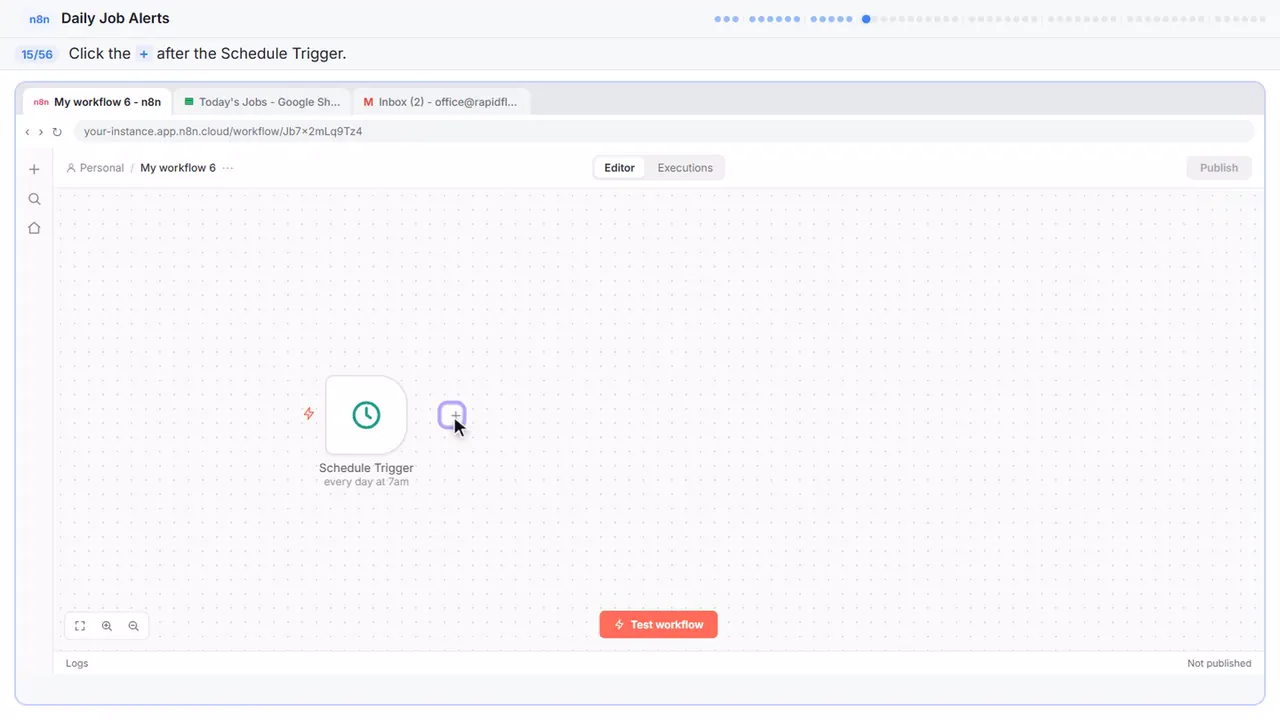
Task: Click the browser forward arrow
Action: 40,132
